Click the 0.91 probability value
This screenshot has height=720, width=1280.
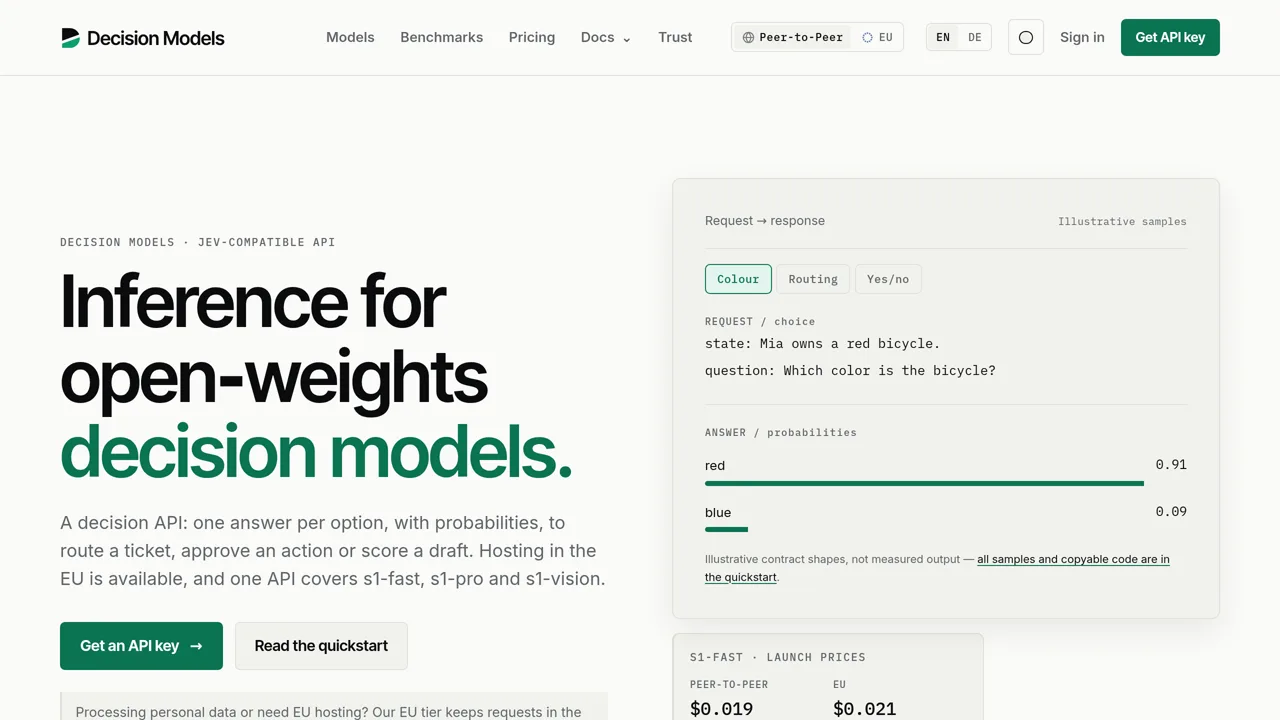(x=1171, y=465)
